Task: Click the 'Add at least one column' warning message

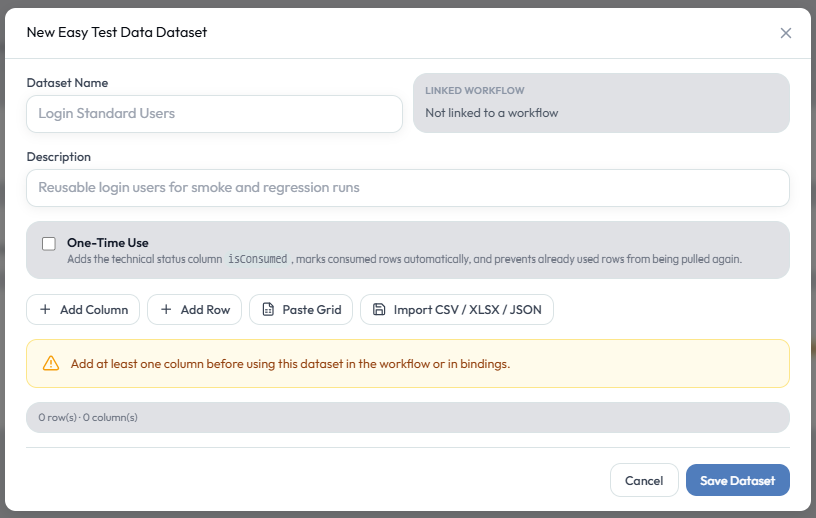Action: click(290, 364)
